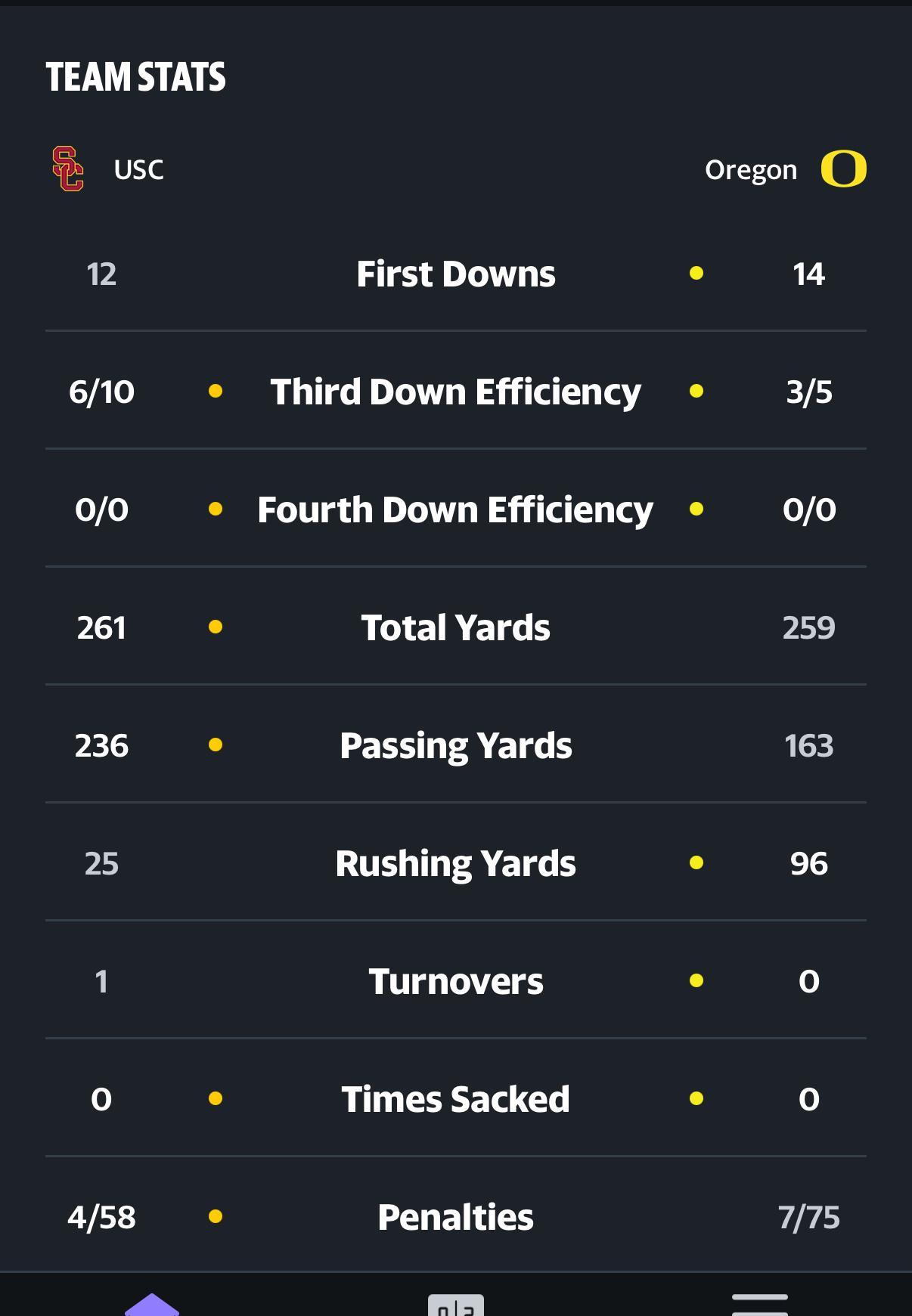Select the USC team name
Viewport: 912px width, 1316px height.
tap(138, 169)
